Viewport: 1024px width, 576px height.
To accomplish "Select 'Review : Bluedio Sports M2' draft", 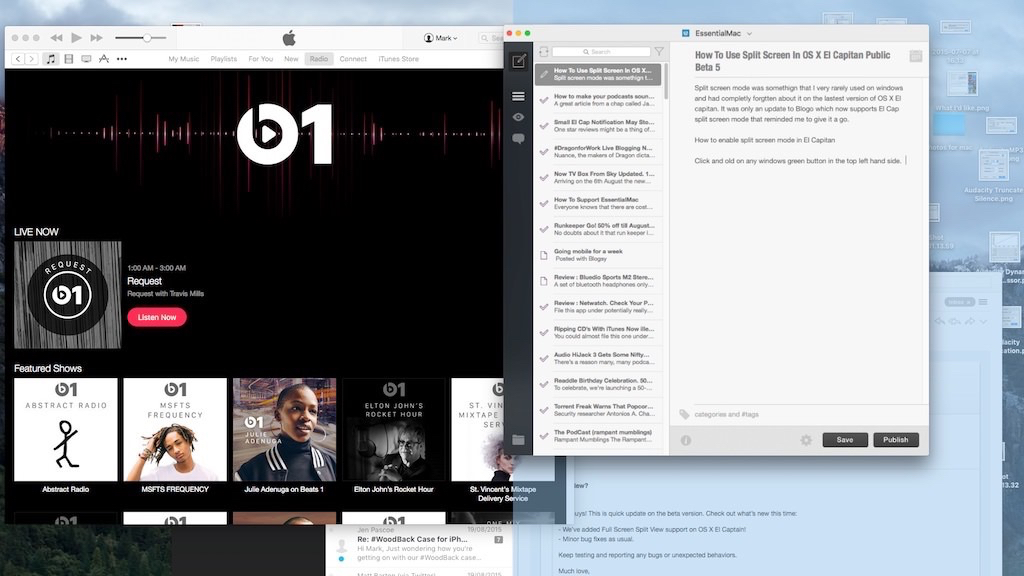I will click(x=598, y=281).
